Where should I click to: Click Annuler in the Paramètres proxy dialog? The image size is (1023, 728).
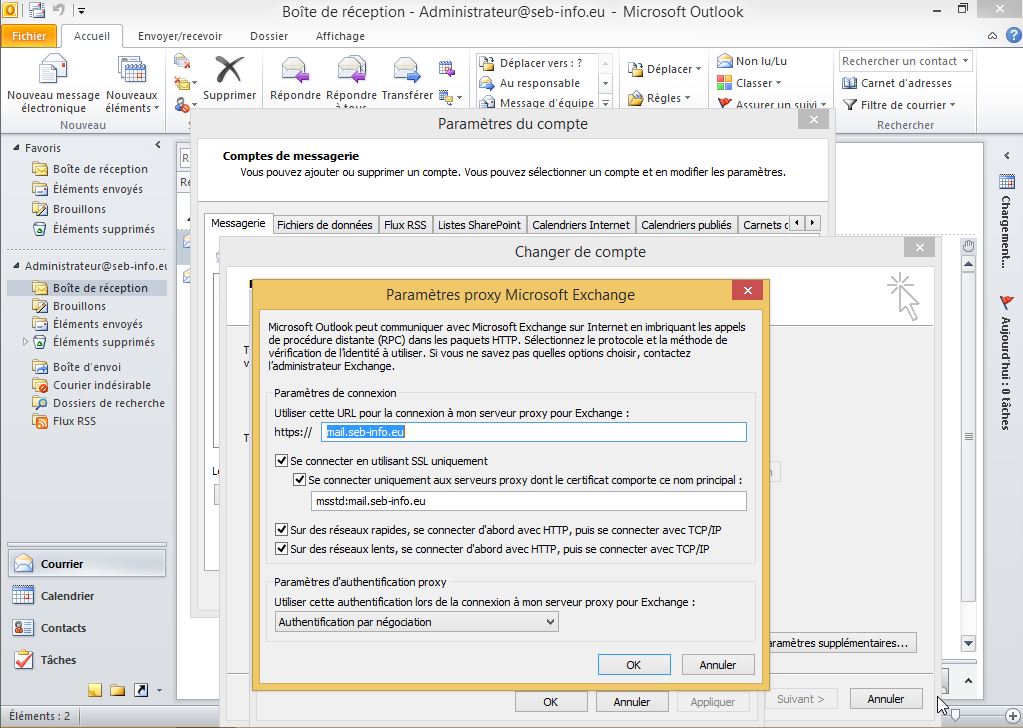click(x=718, y=665)
